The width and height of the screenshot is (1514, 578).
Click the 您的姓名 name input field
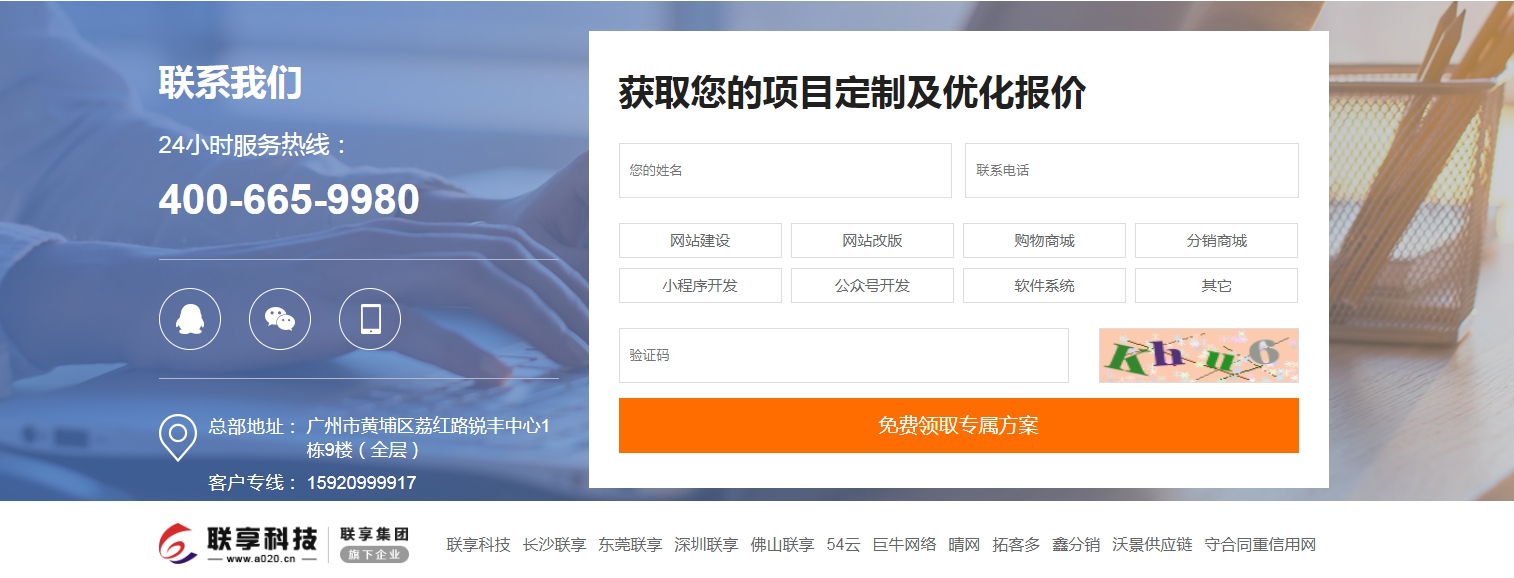[x=785, y=171]
